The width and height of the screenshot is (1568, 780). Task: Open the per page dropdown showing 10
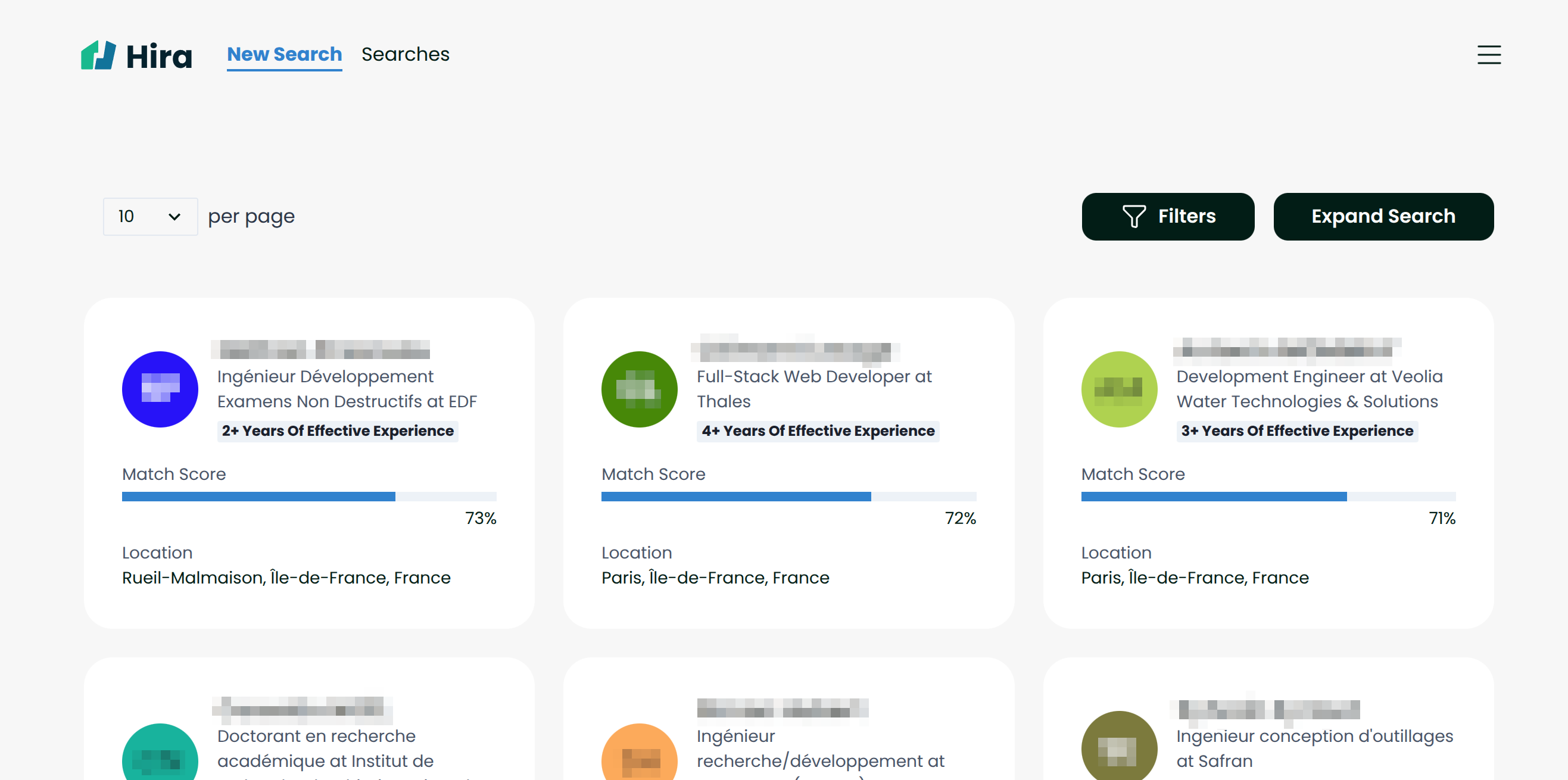point(149,216)
